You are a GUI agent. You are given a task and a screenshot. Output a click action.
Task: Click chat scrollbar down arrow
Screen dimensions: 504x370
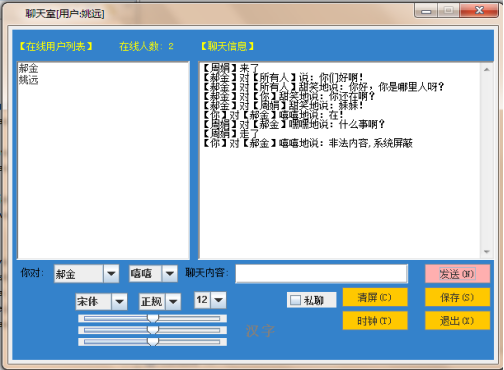tap(487, 252)
